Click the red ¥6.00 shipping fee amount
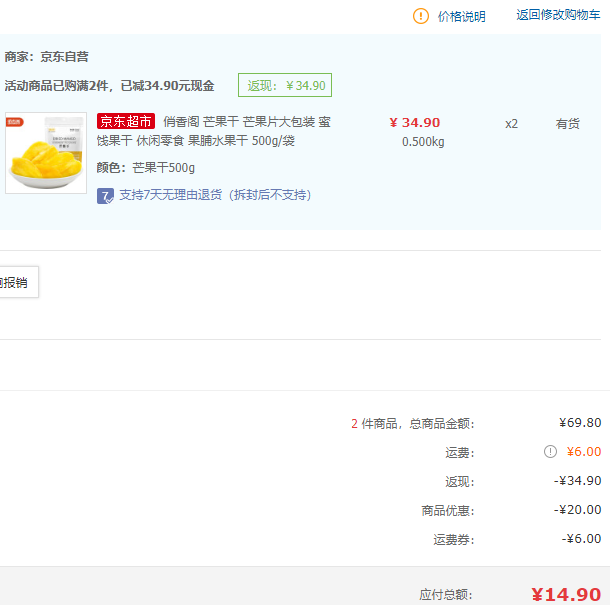The height and width of the screenshot is (605, 610). (x=583, y=452)
